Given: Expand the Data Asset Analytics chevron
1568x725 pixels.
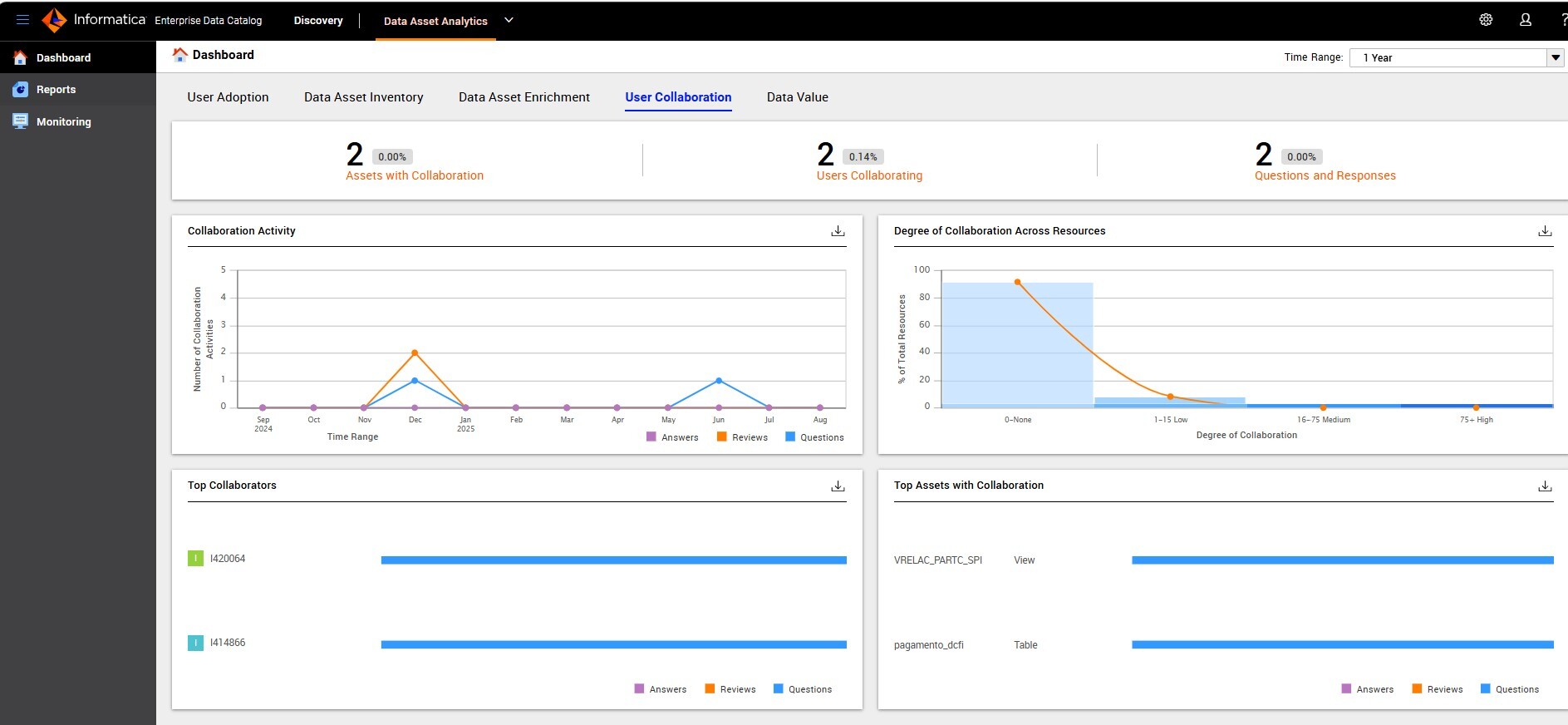Looking at the screenshot, I should (x=509, y=21).
